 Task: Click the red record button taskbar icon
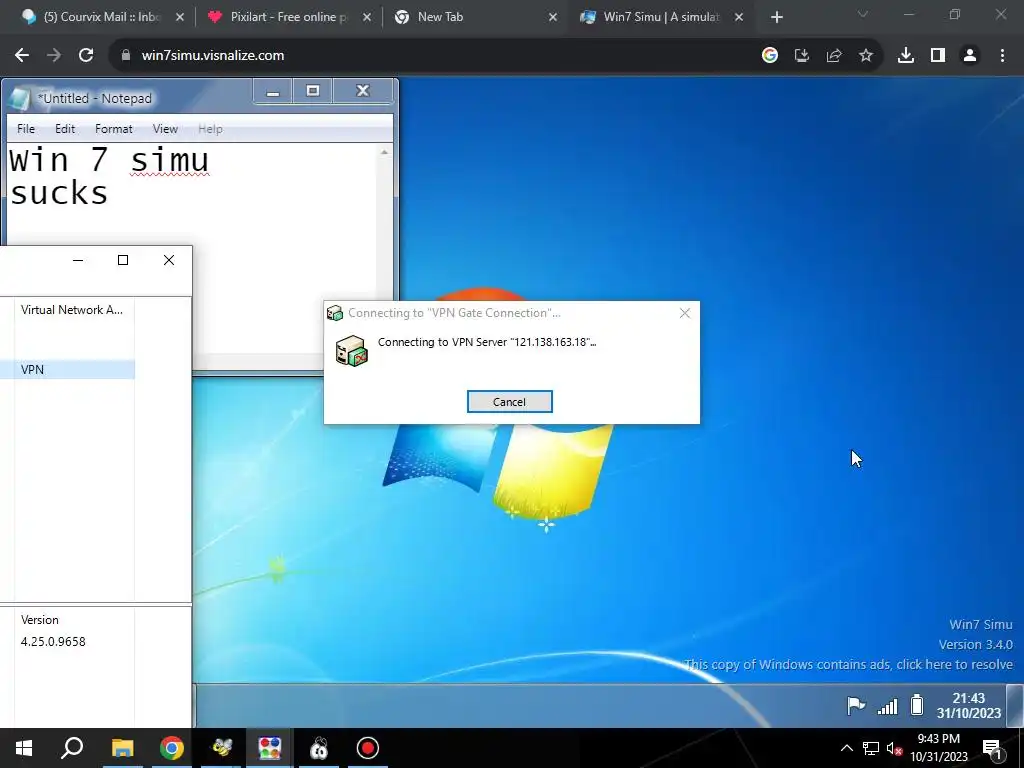coord(368,748)
